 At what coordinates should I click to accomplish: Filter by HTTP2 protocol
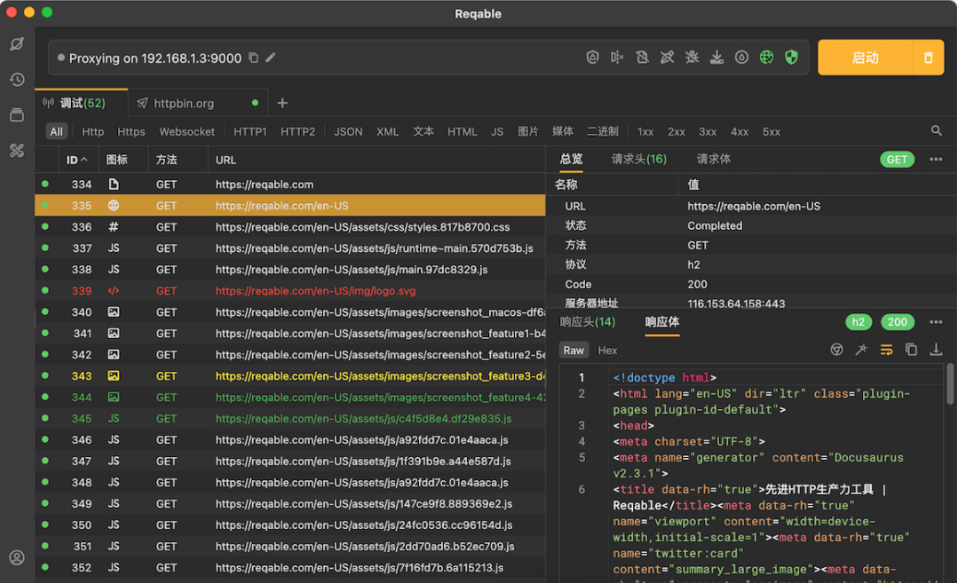[x=298, y=132]
